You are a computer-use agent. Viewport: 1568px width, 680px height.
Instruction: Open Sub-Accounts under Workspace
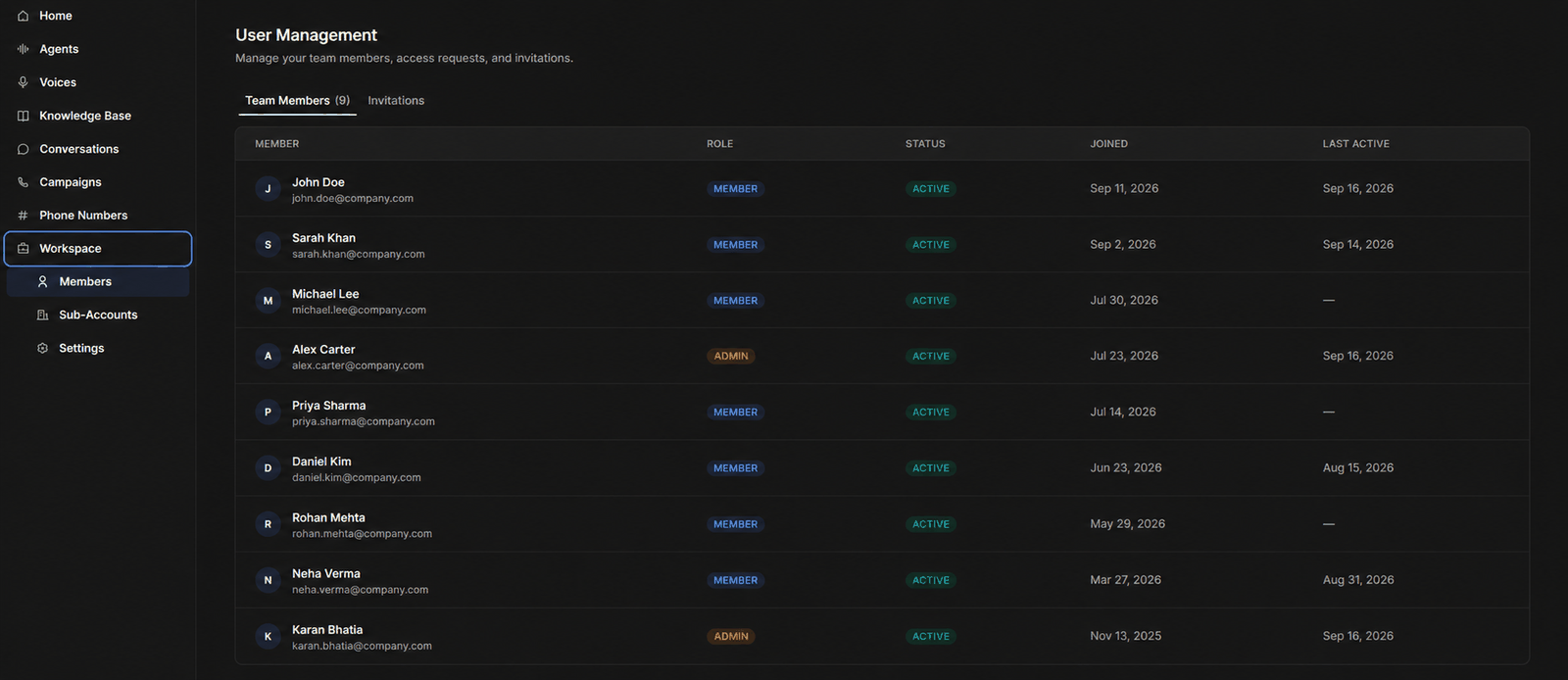[x=98, y=316]
